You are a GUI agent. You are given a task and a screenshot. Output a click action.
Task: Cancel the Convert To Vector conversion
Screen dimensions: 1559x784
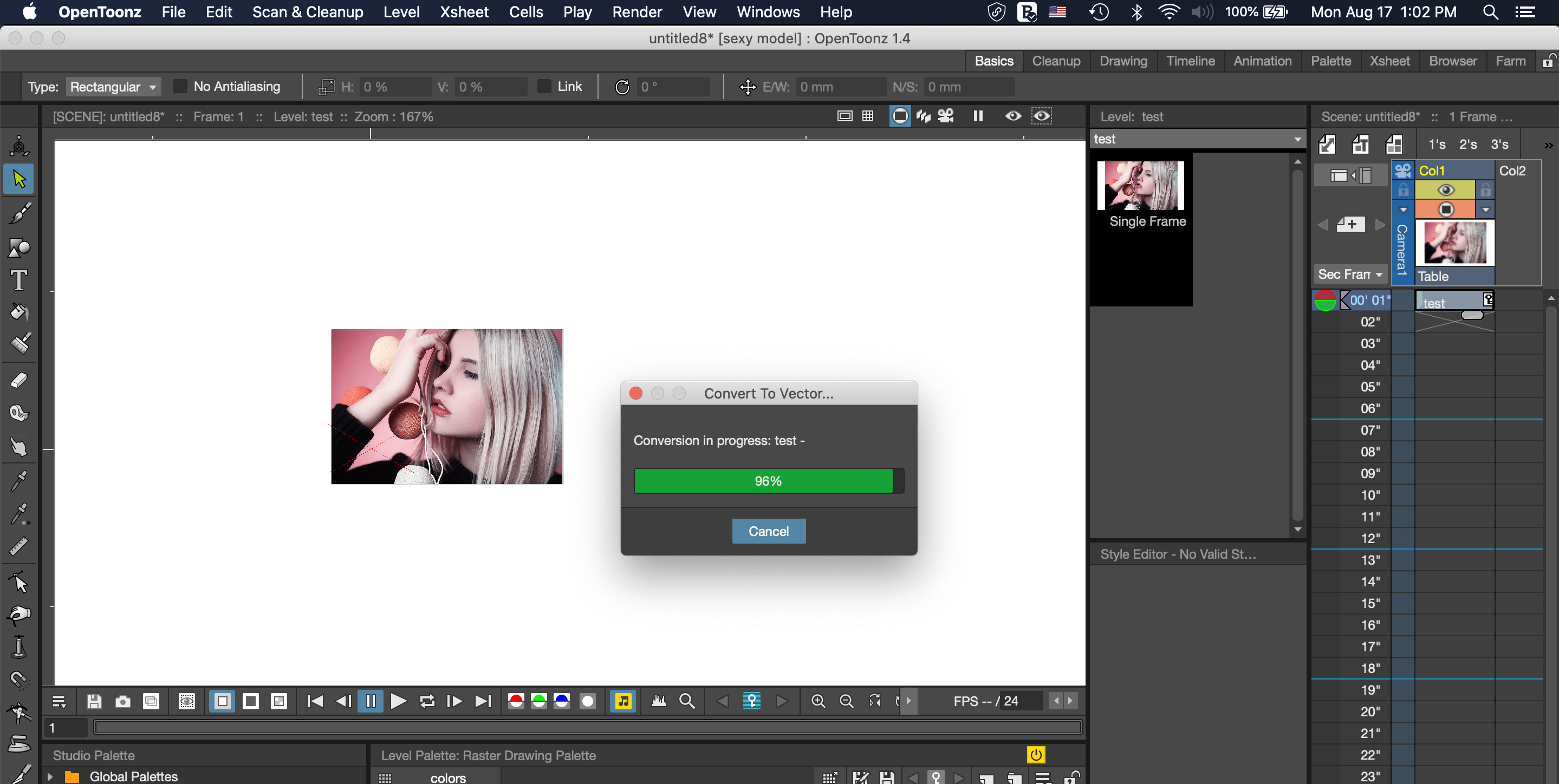768,531
